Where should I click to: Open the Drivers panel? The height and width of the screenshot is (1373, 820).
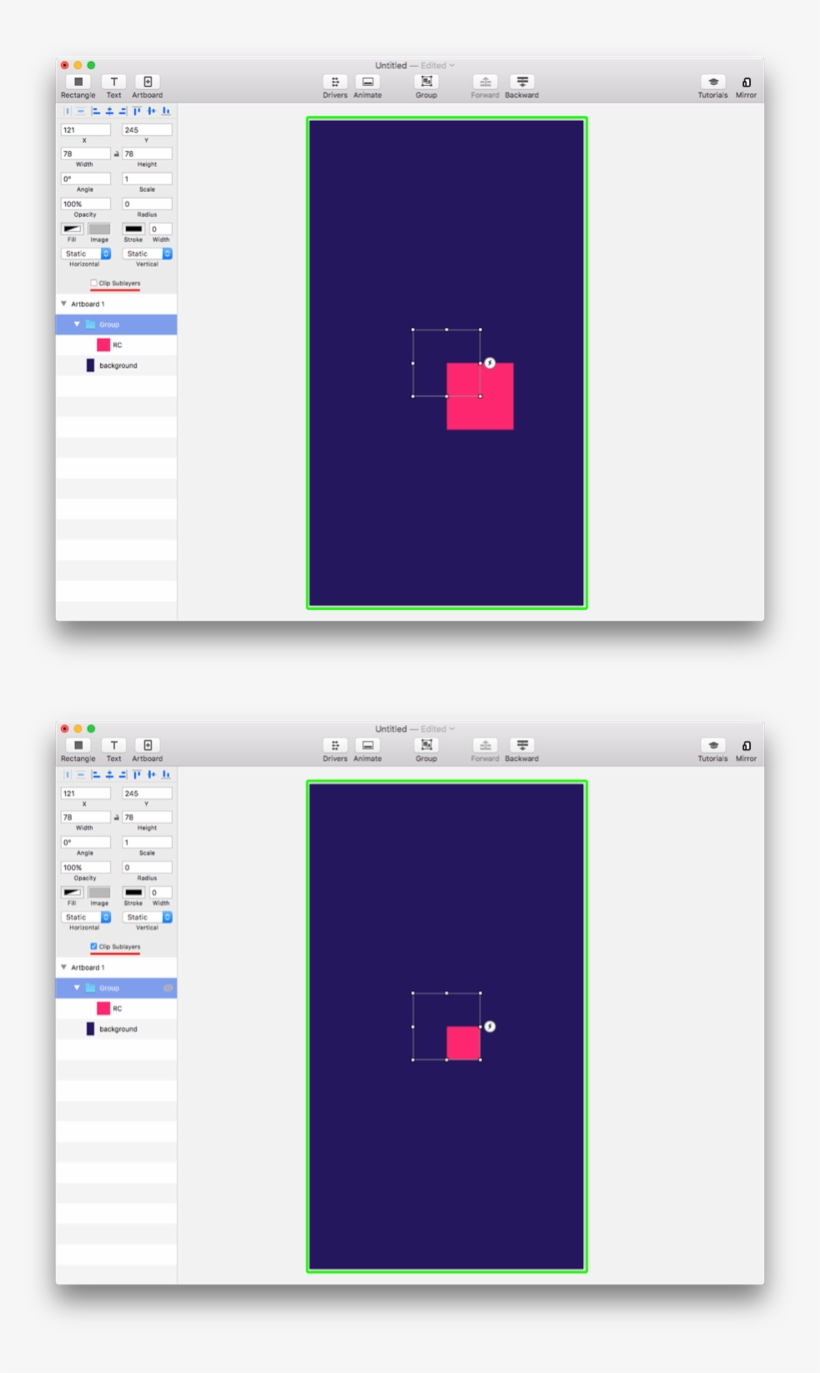[334, 83]
